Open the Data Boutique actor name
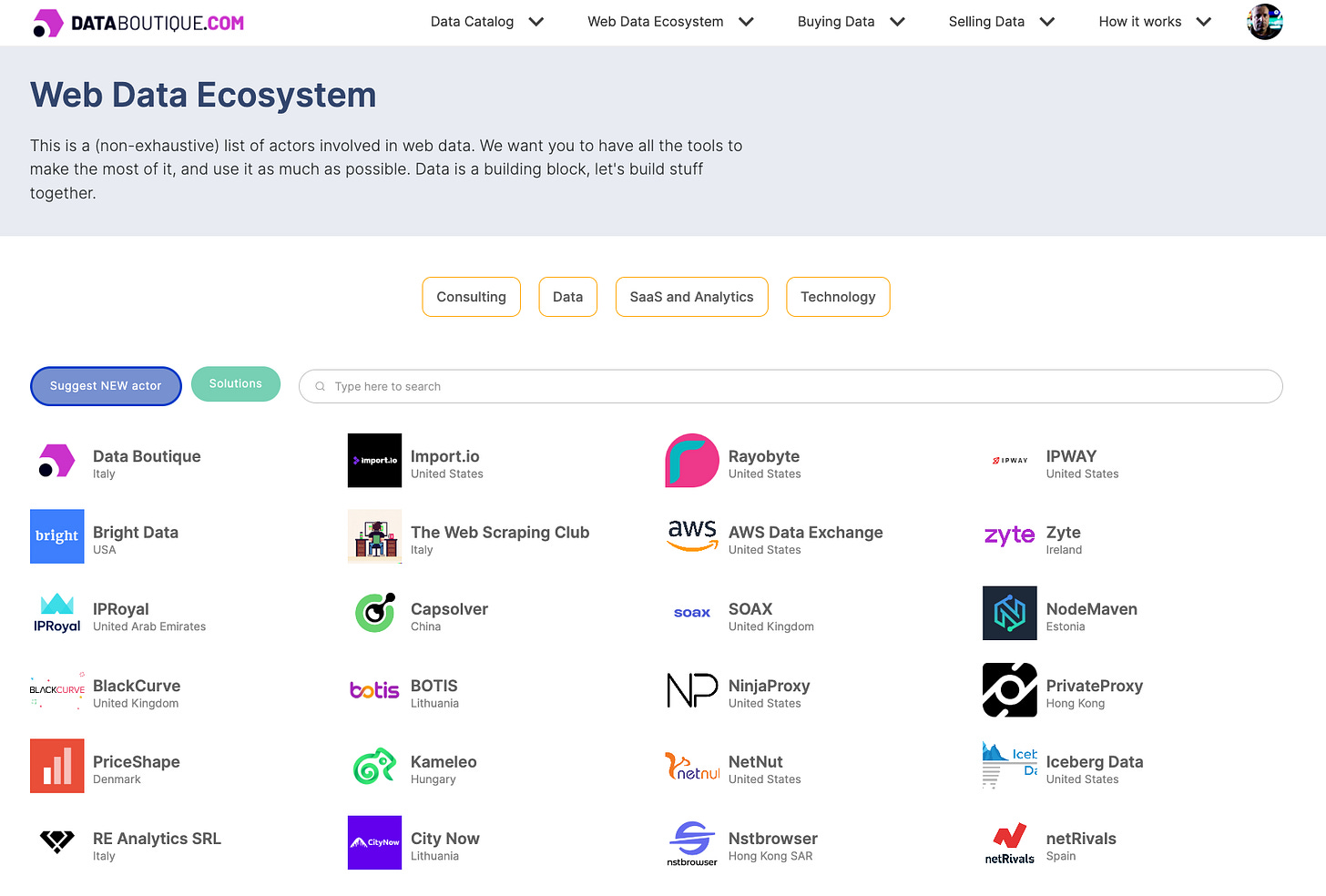The height and width of the screenshot is (896, 1326). 147,456
